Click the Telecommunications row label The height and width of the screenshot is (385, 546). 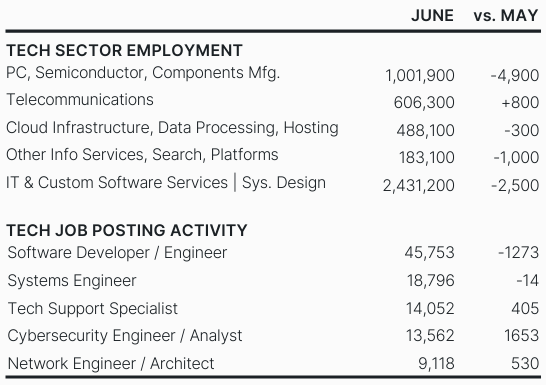tap(80, 100)
